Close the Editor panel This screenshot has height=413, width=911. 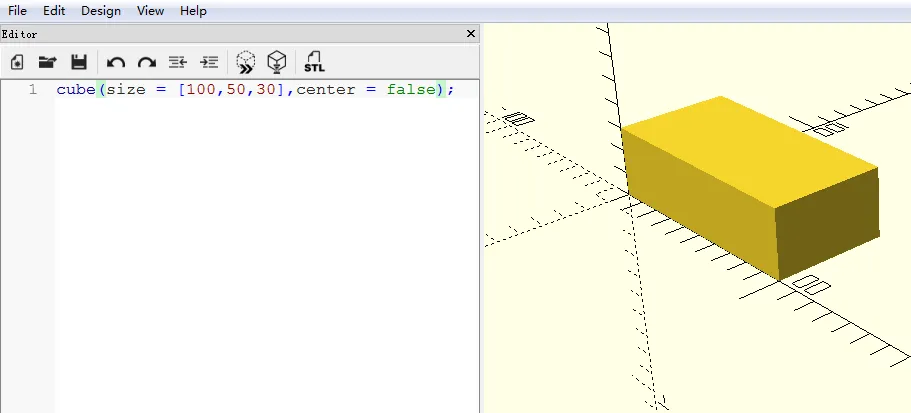[471, 34]
